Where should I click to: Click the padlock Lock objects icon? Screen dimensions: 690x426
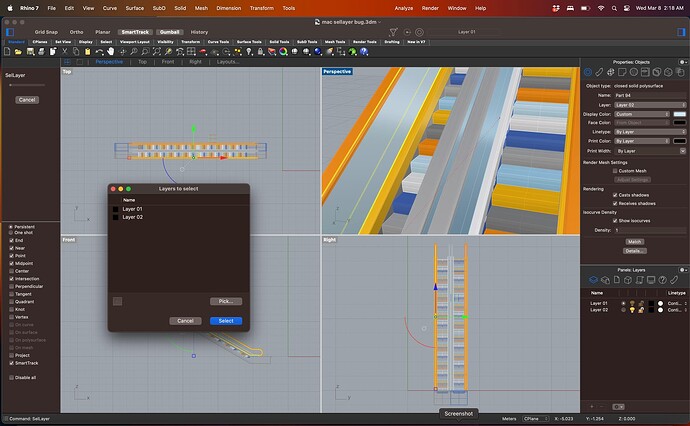tap(261, 51)
